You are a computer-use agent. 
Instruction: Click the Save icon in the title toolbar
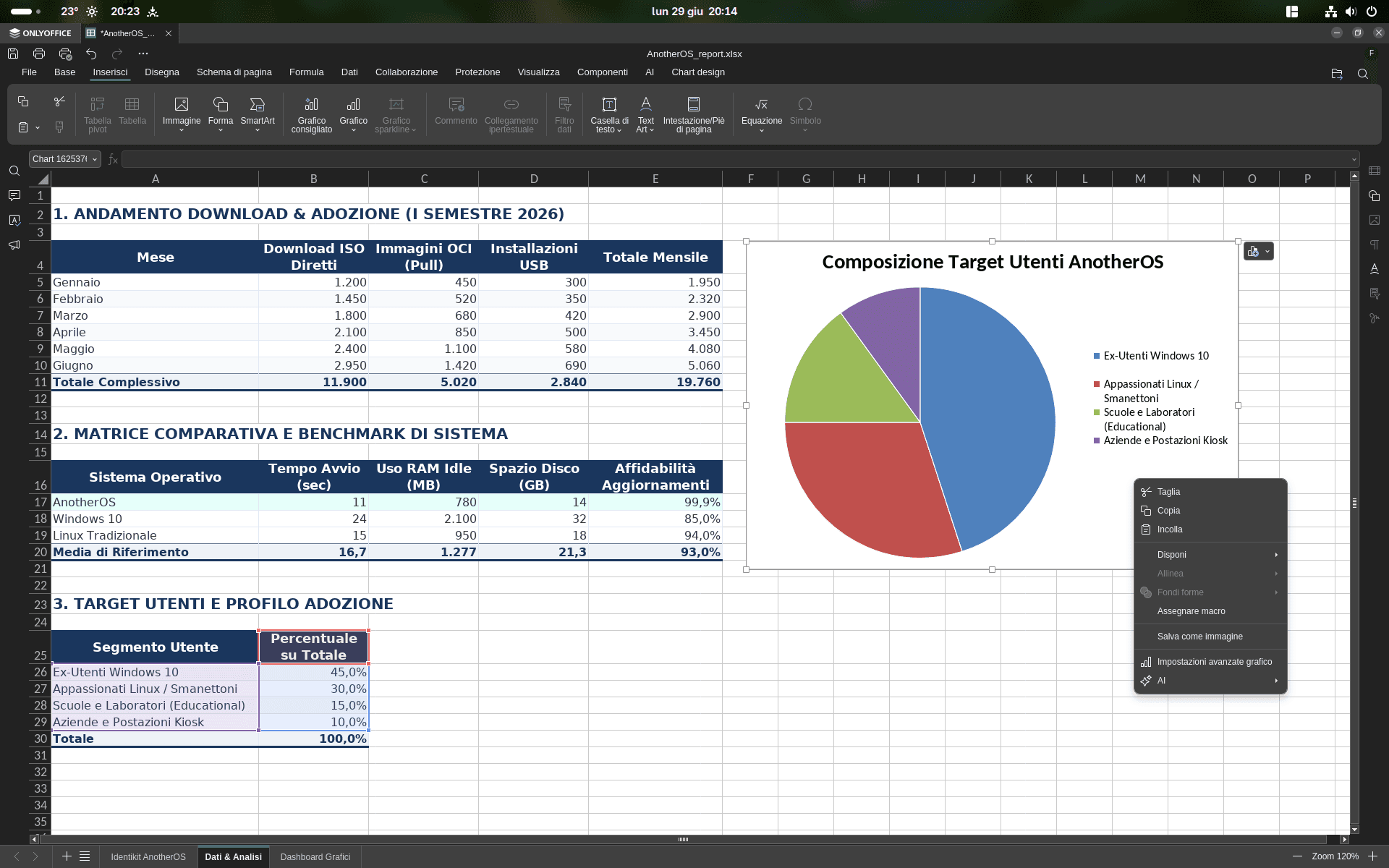pos(13,54)
